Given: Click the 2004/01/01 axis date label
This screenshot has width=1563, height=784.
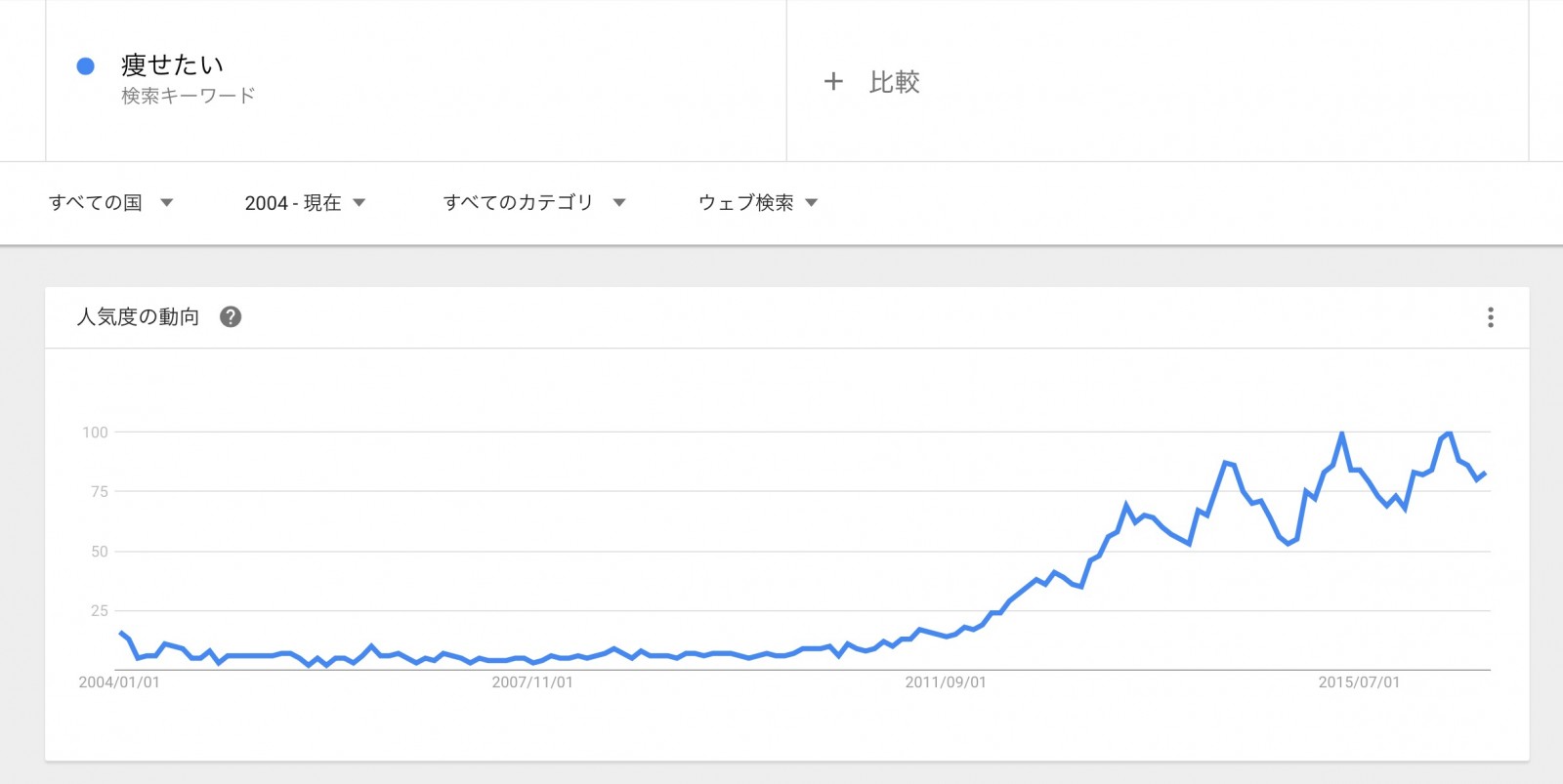Looking at the screenshot, I should pos(119,681).
